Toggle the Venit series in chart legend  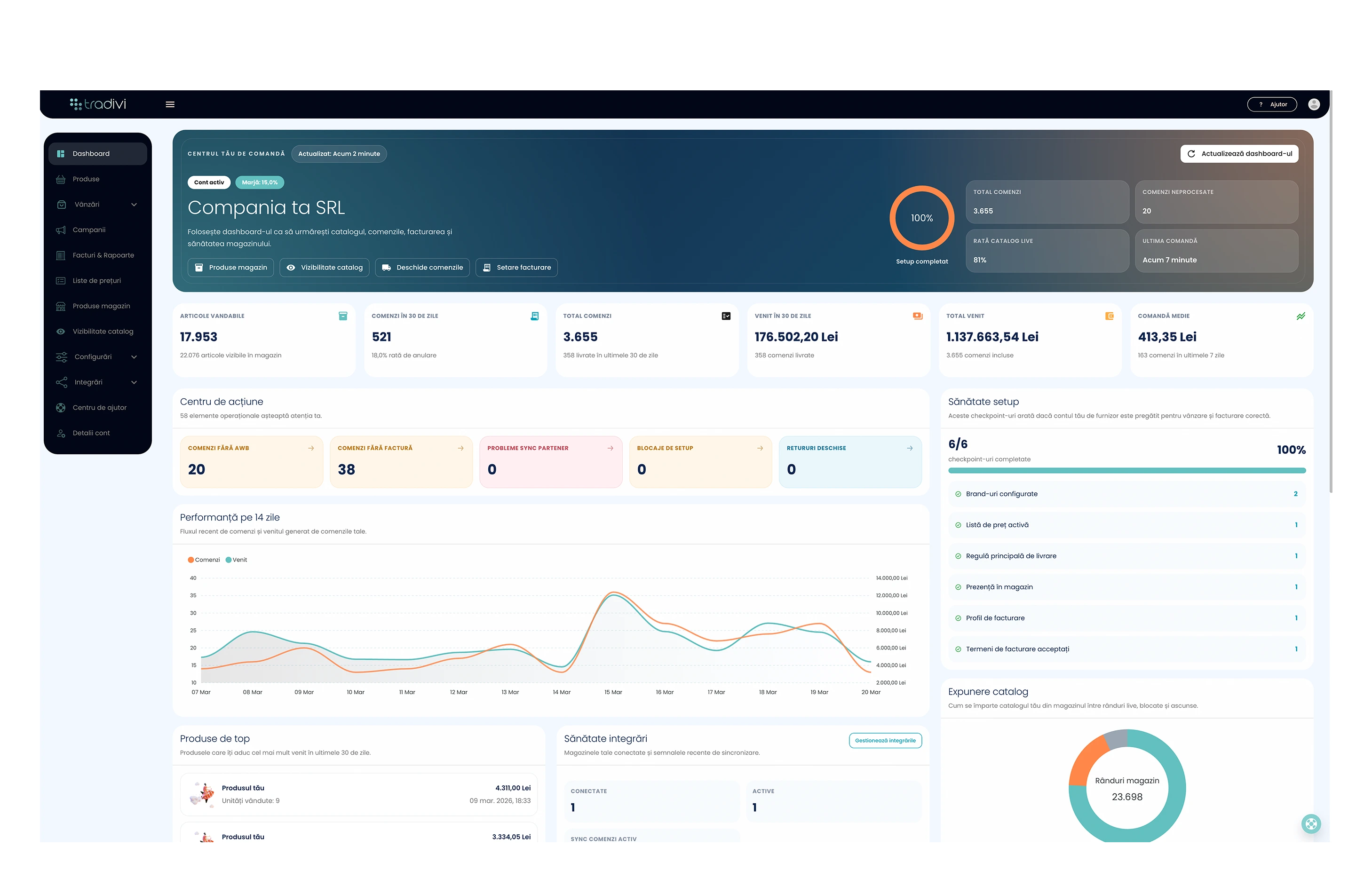[237, 560]
